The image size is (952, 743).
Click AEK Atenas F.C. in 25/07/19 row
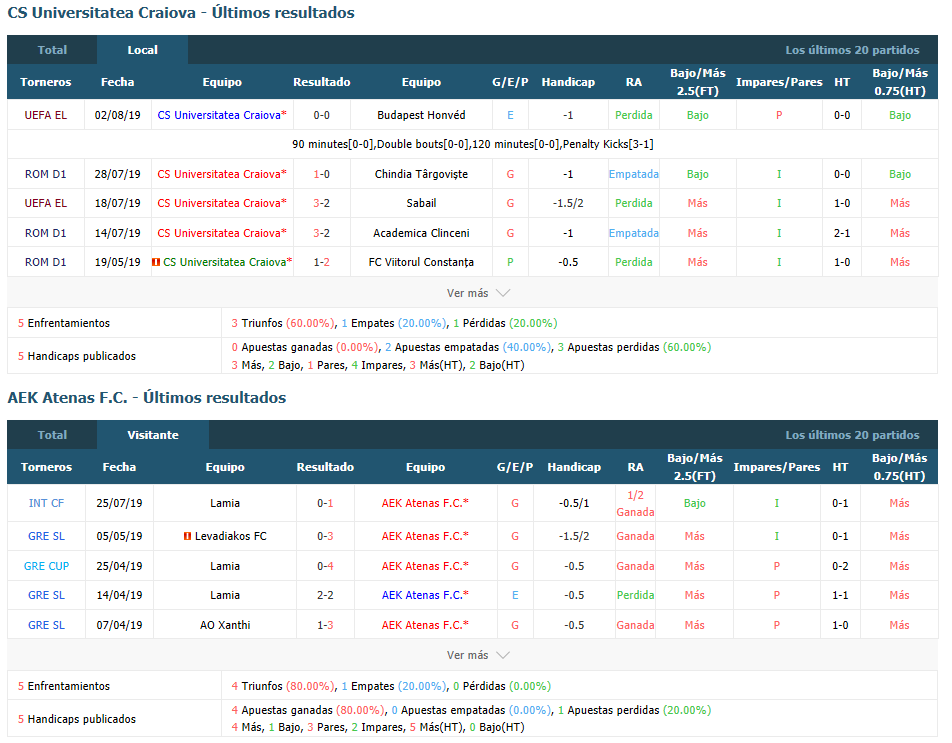[x=425, y=503]
